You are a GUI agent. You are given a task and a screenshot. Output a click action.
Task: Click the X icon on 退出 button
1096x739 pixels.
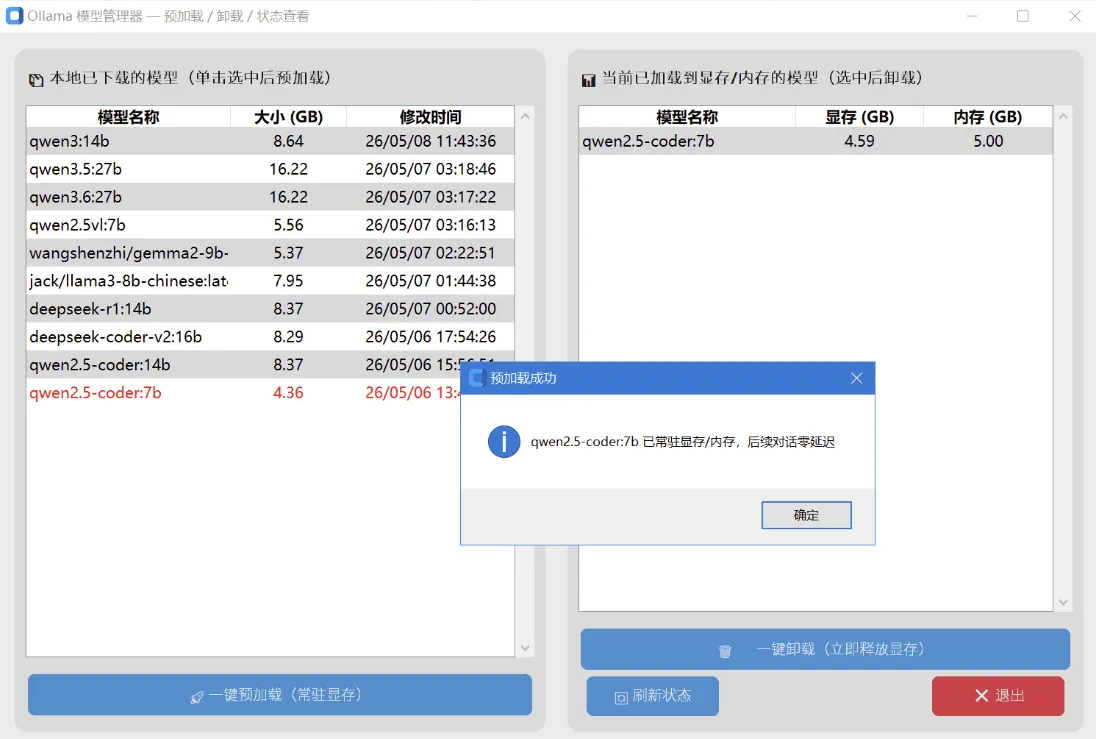(981, 696)
